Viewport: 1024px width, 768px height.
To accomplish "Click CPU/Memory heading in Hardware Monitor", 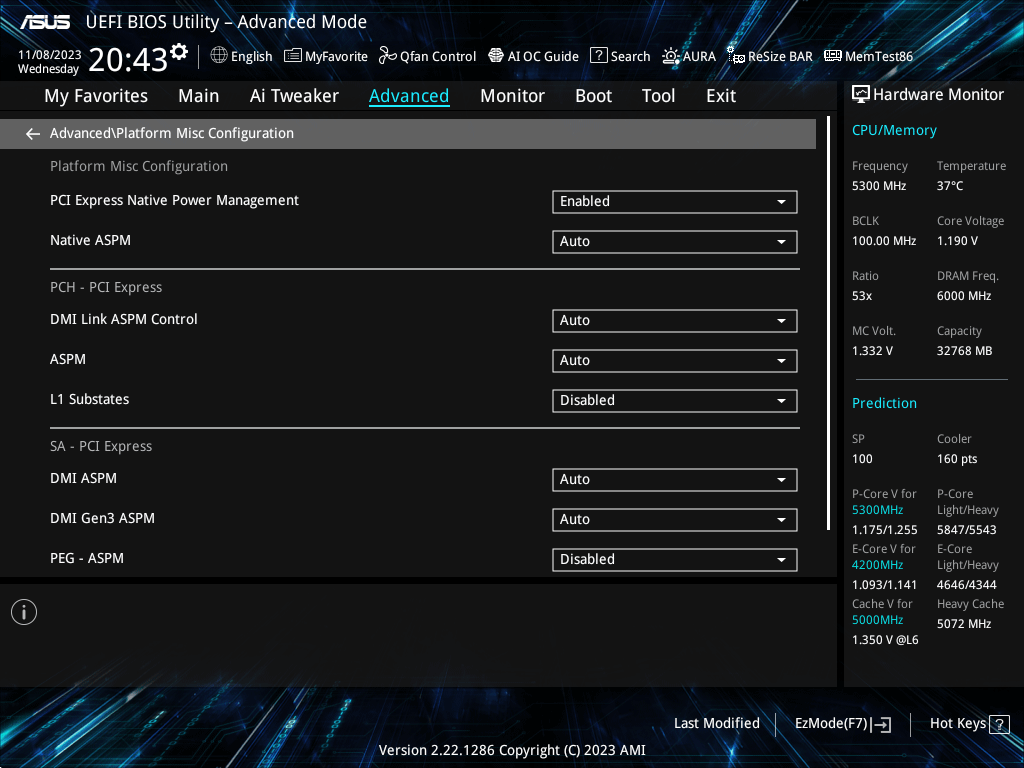I will point(894,131).
